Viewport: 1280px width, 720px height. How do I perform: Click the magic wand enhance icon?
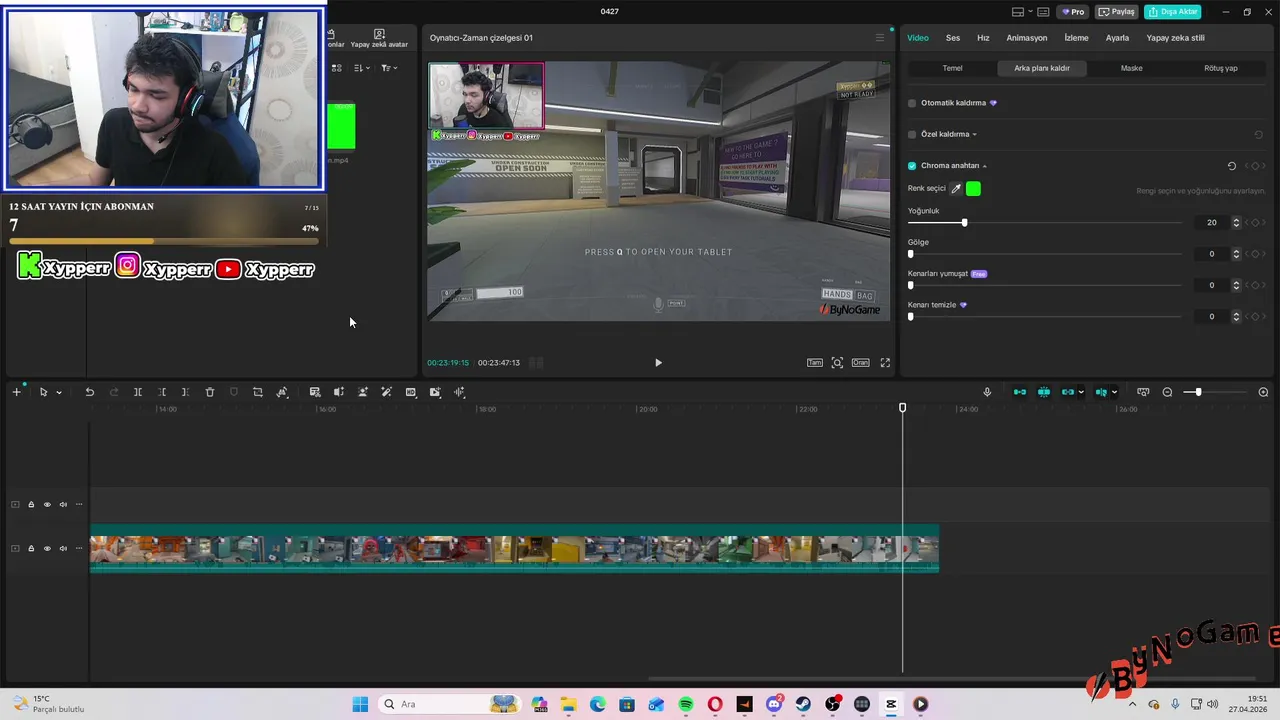(387, 392)
